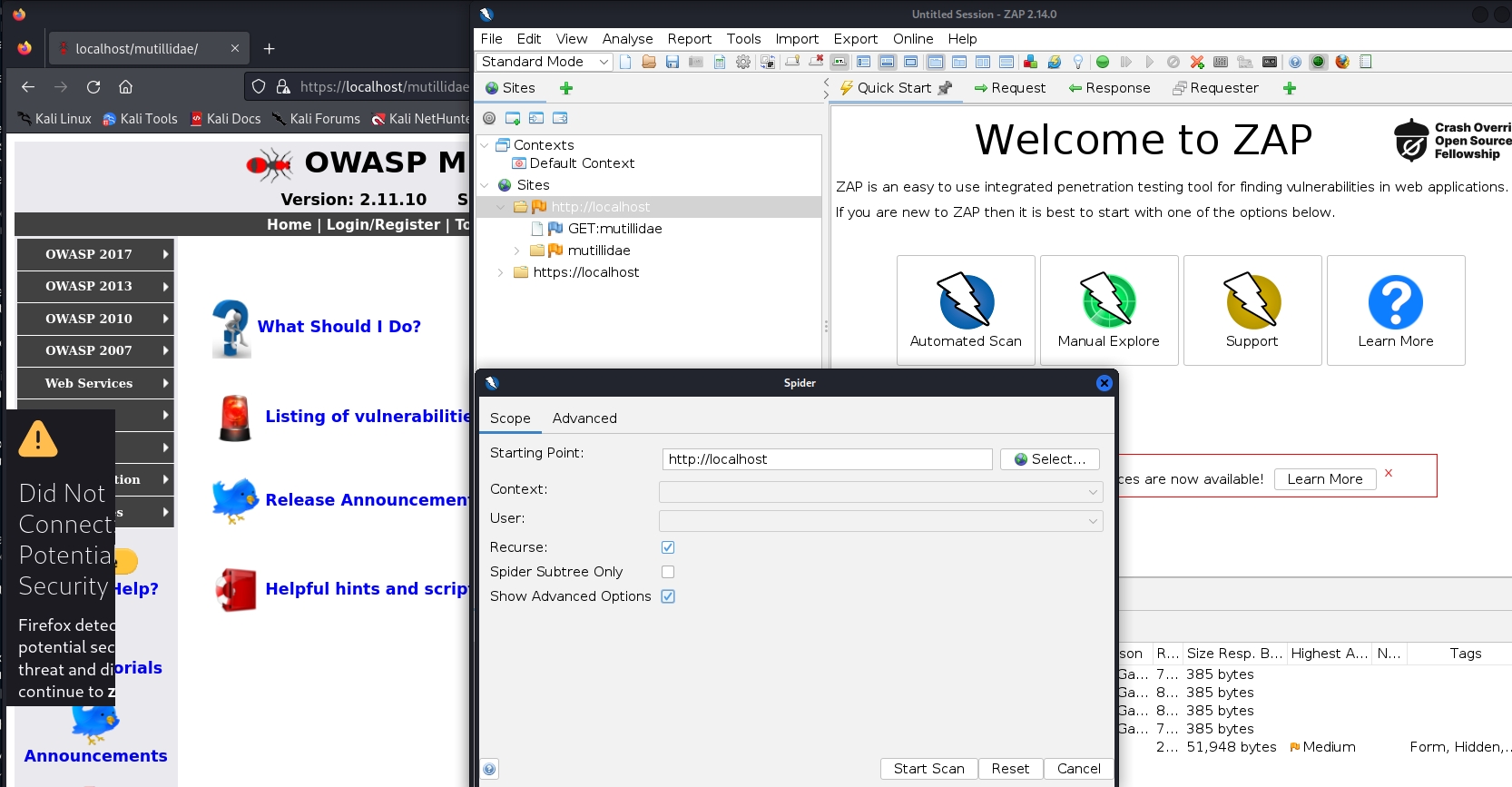Click the Starting Point URL input field
The width and height of the screenshot is (1512, 787).
click(827, 459)
